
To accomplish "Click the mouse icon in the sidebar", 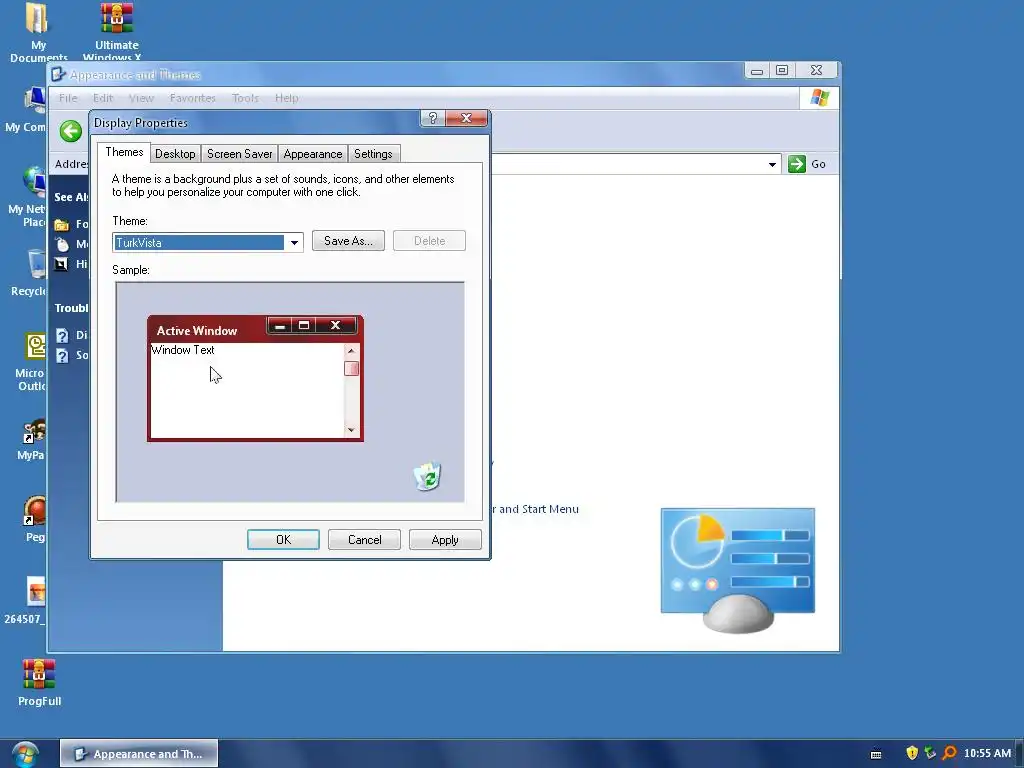I will 61,244.
